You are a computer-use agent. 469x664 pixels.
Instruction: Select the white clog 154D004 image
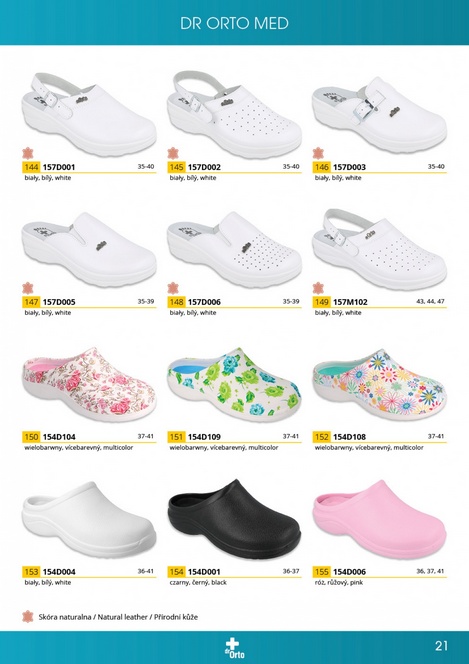coord(89,520)
